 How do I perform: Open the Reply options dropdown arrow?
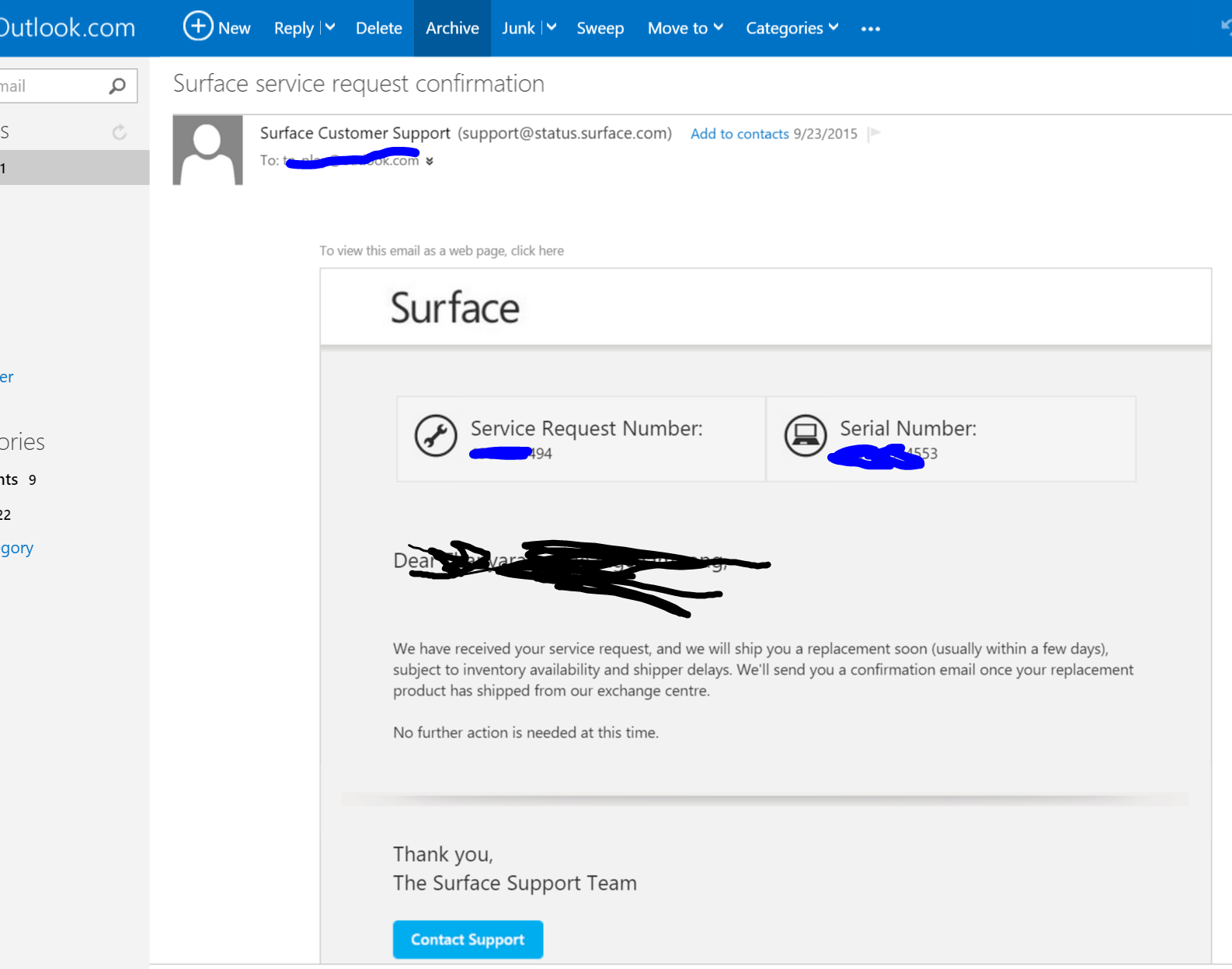click(x=330, y=27)
